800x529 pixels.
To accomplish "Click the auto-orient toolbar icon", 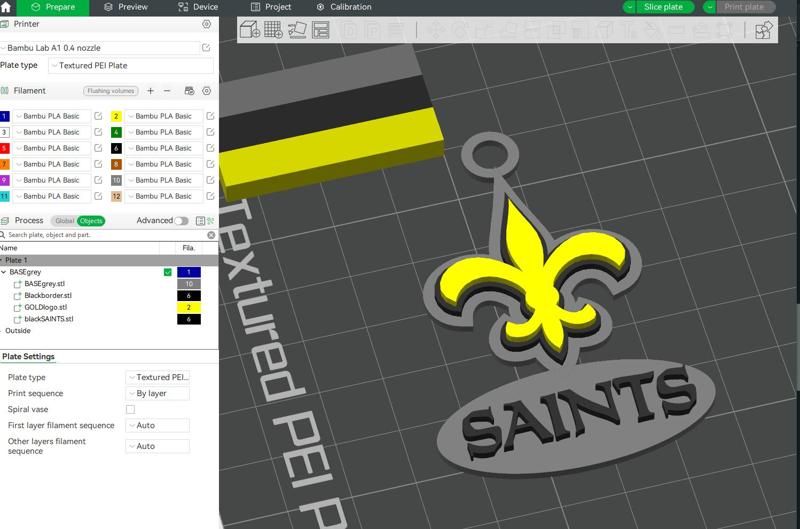I will click(297, 30).
